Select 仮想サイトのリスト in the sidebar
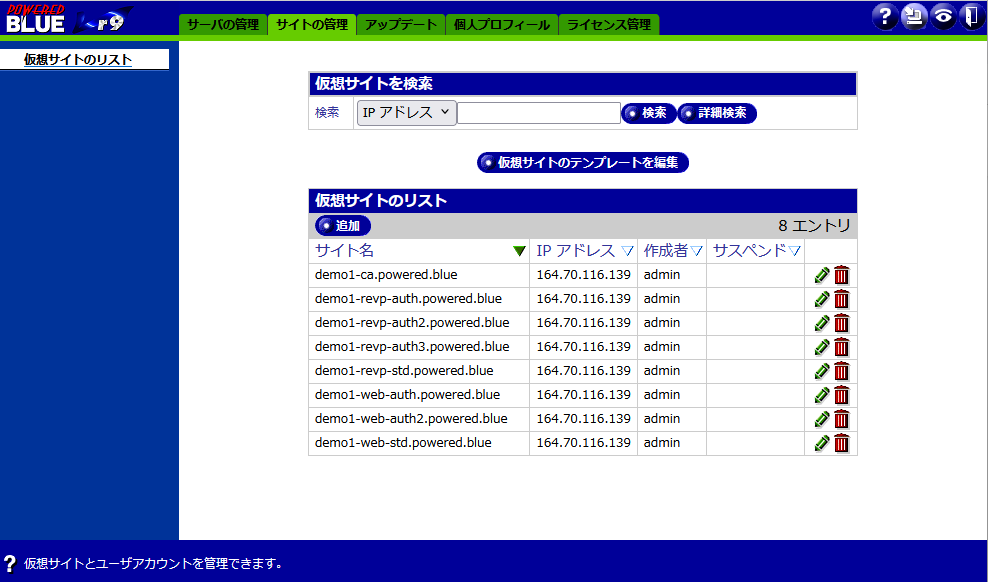The height and width of the screenshot is (582, 988). (78, 60)
